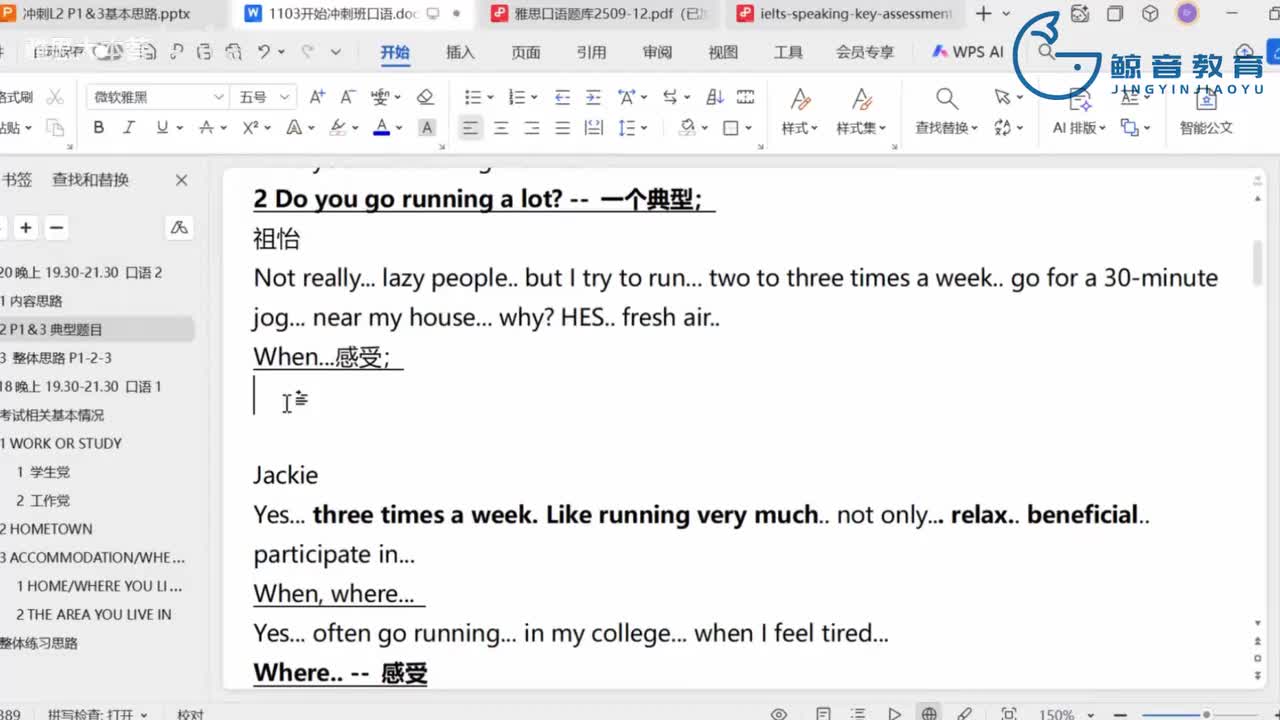The height and width of the screenshot is (720, 1280).
Task: Click the highlight color swatch
Action: tap(337, 128)
